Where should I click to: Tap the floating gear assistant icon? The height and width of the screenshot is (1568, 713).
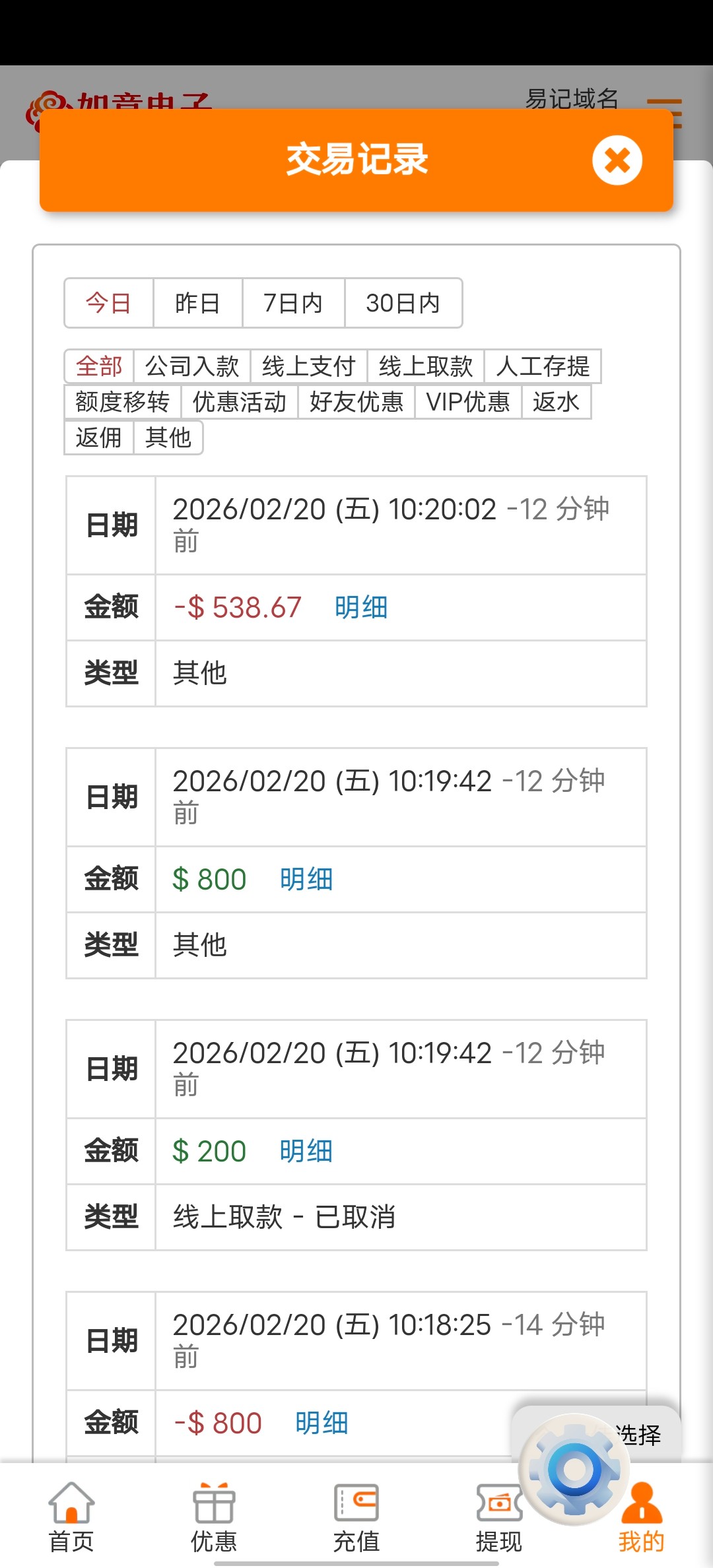pos(574,1469)
